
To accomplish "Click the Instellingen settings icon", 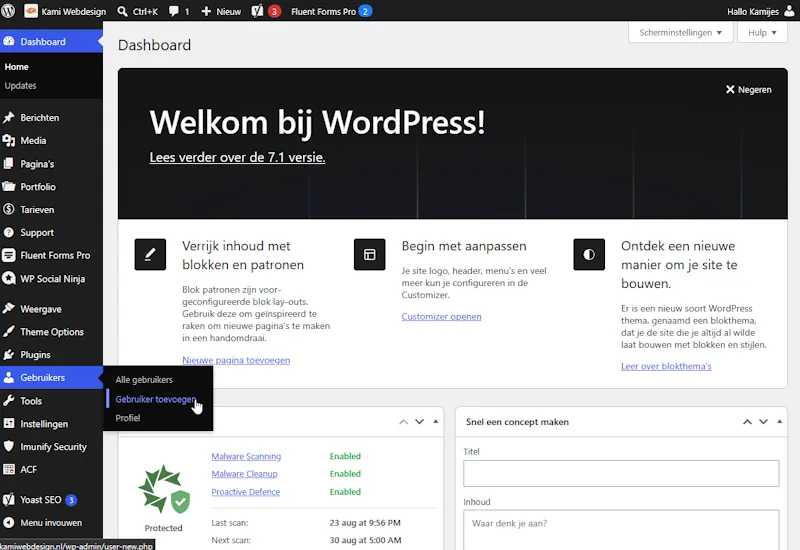I will (x=9, y=423).
